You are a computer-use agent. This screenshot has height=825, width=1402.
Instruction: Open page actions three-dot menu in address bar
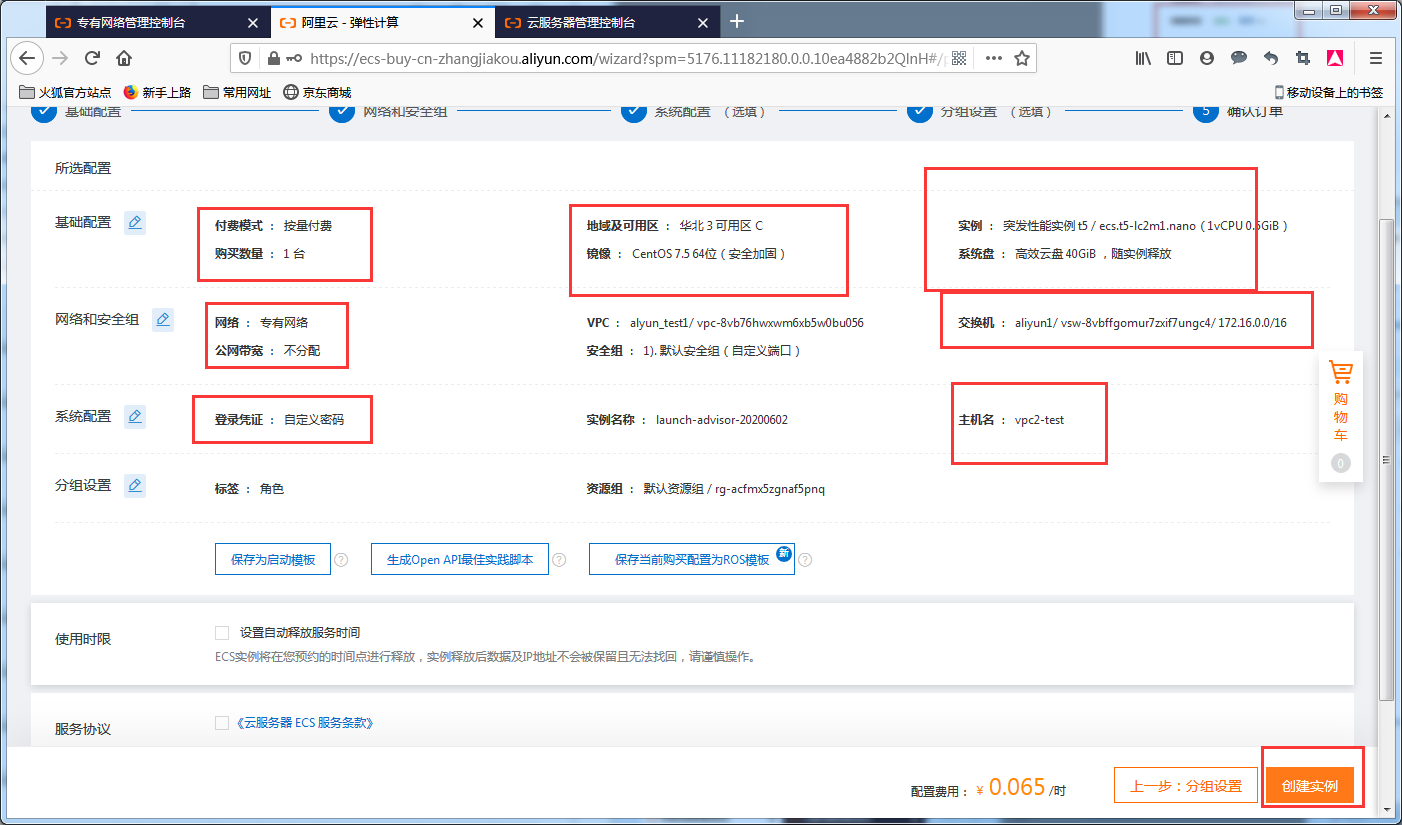993,58
